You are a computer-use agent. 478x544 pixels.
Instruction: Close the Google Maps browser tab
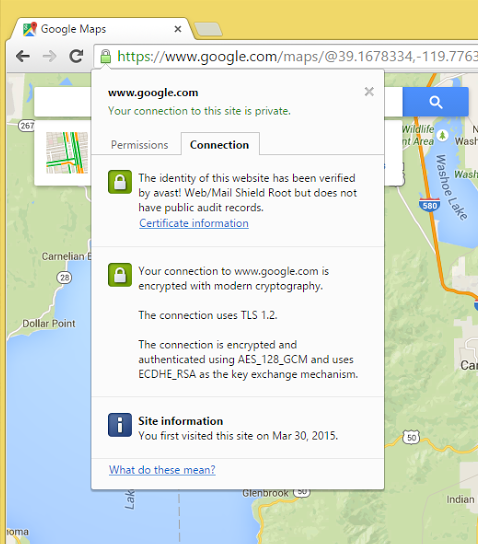(x=178, y=29)
